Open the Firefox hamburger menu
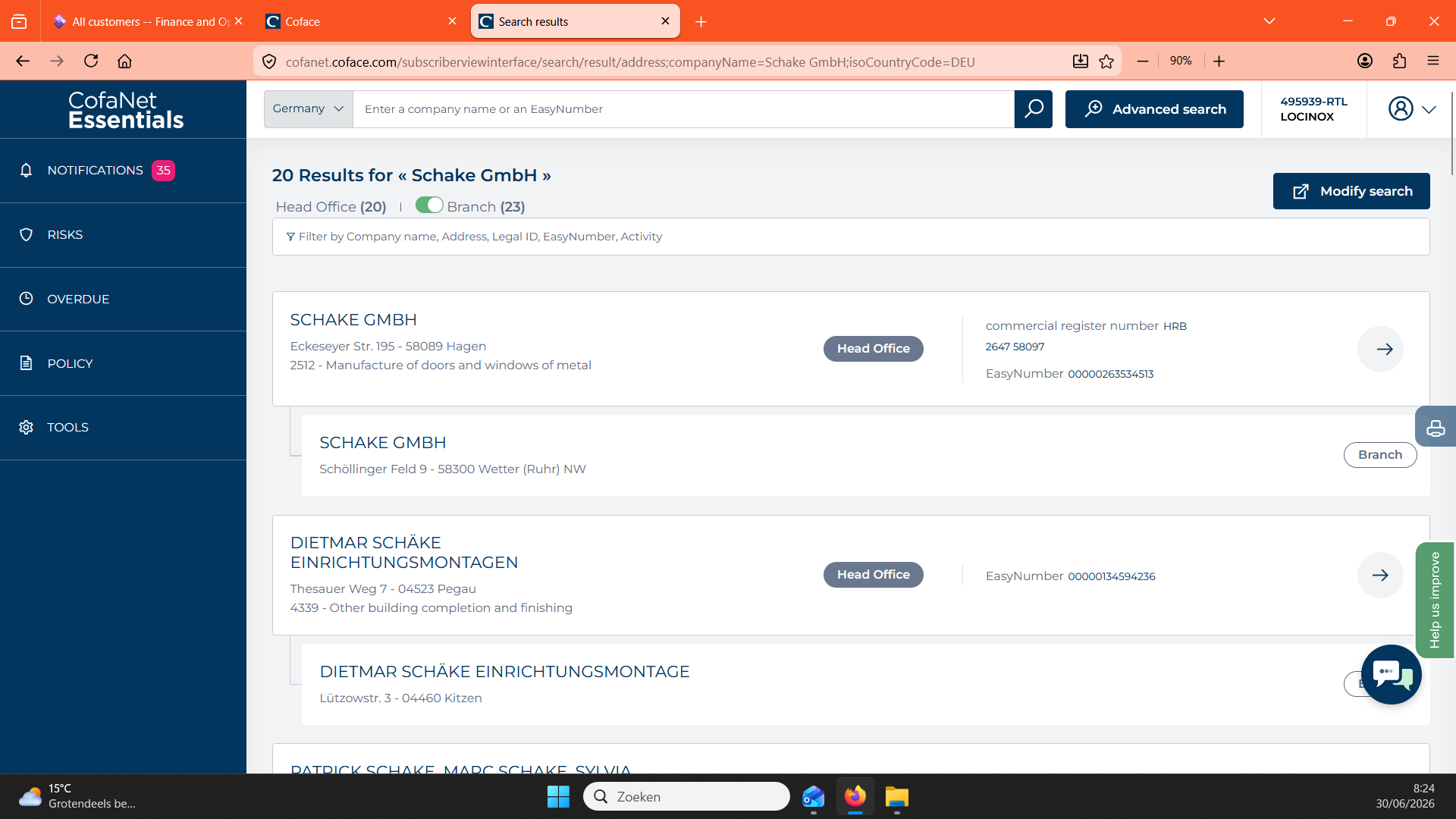Screen dimensions: 1456x819 [x=1433, y=61]
